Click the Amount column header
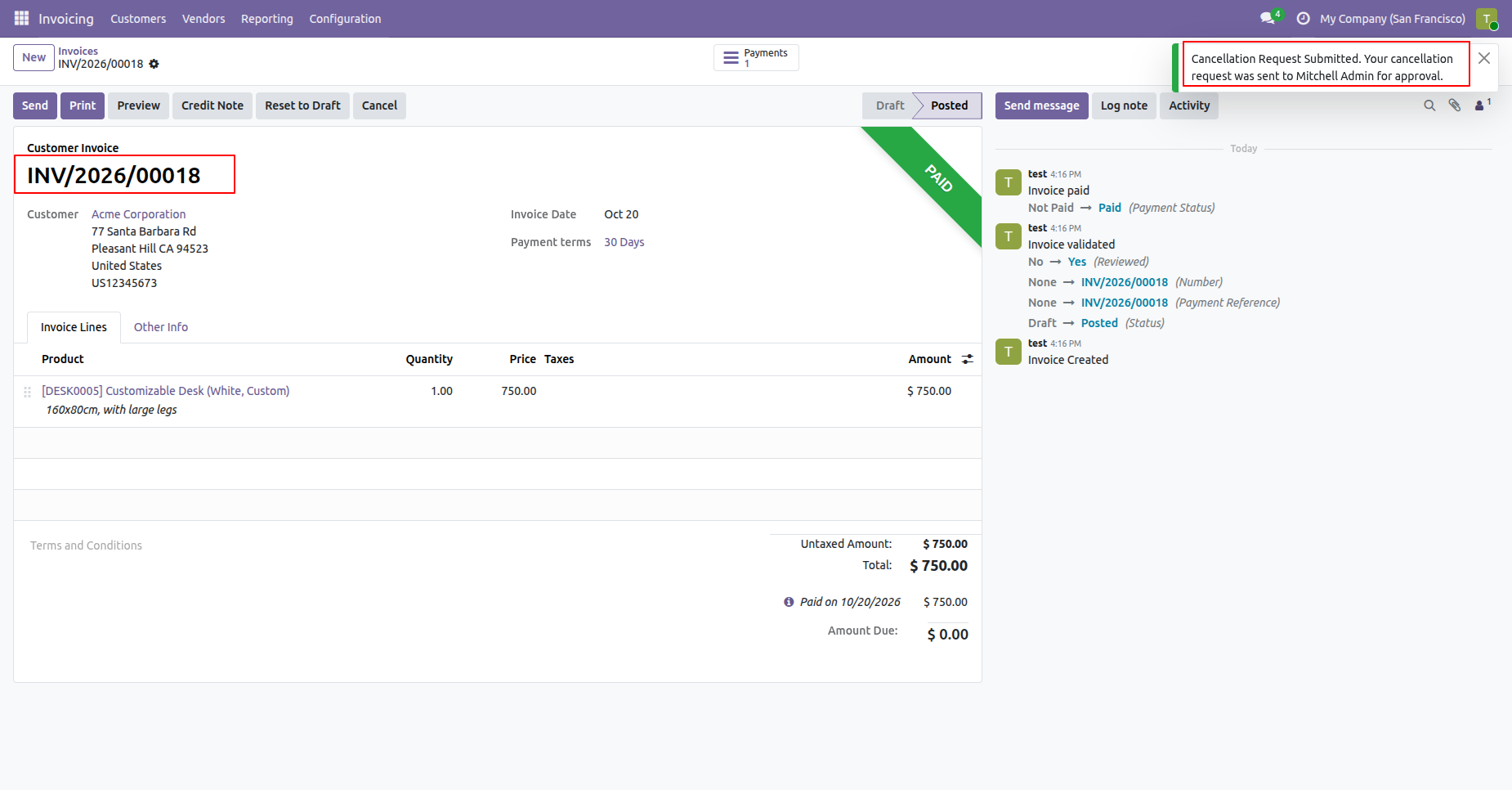This screenshot has width=1512, height=790. [x=930, y=359]
